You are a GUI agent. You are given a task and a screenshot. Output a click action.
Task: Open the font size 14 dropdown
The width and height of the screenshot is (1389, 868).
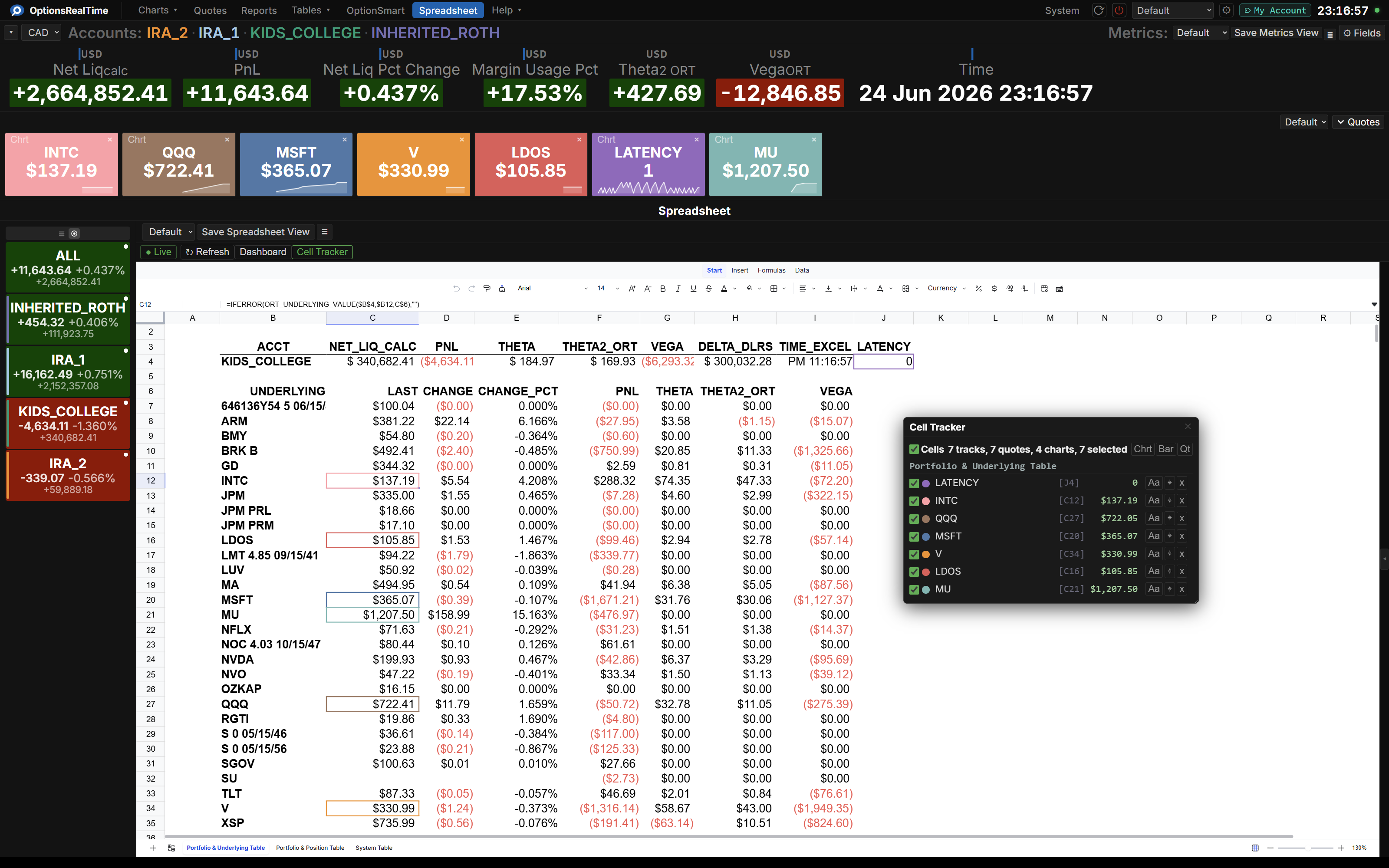[608, 288]
